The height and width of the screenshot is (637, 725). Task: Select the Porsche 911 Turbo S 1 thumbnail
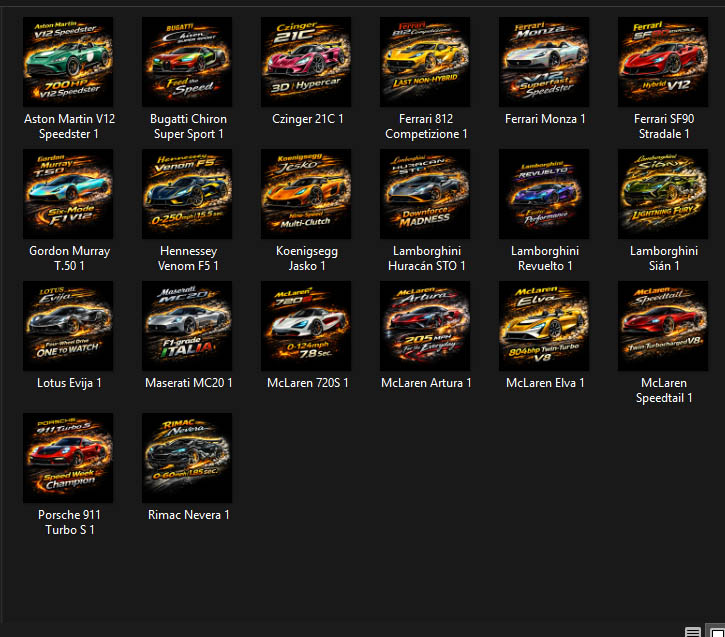coord(68,458)
